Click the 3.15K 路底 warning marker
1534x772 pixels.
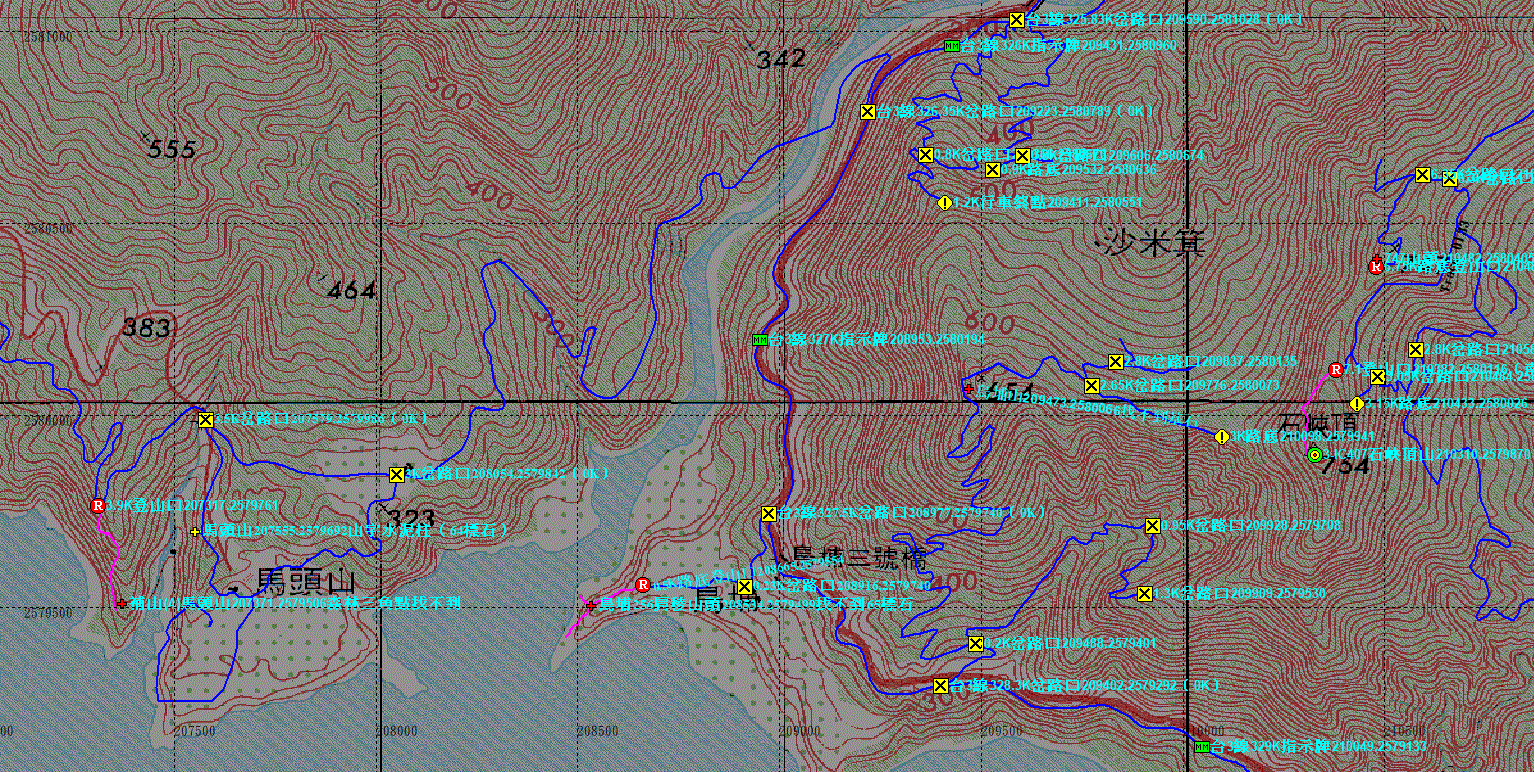click(1356, 404)
